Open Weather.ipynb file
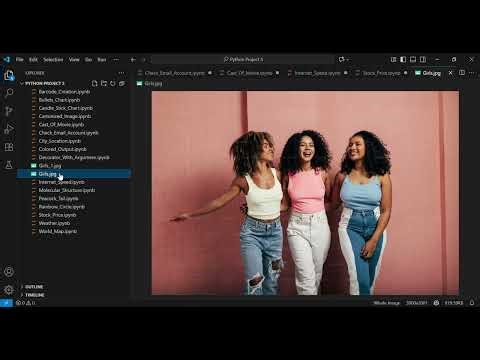The width and height of the screenshot is (480, 360). (x=54, y=223)
